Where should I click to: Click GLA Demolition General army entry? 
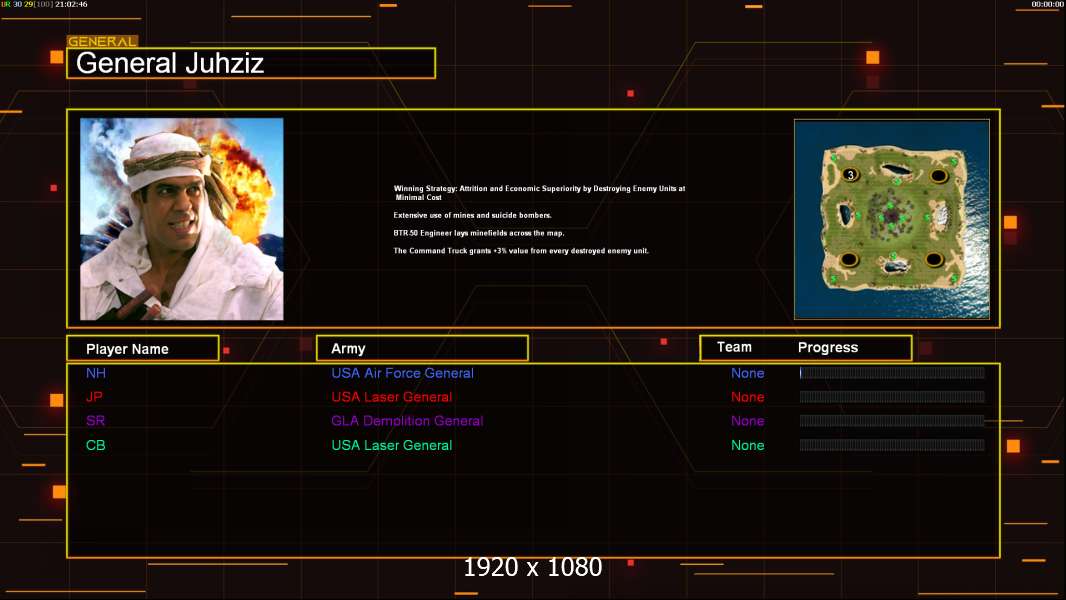pyautogui.click(x=407, y=421)
